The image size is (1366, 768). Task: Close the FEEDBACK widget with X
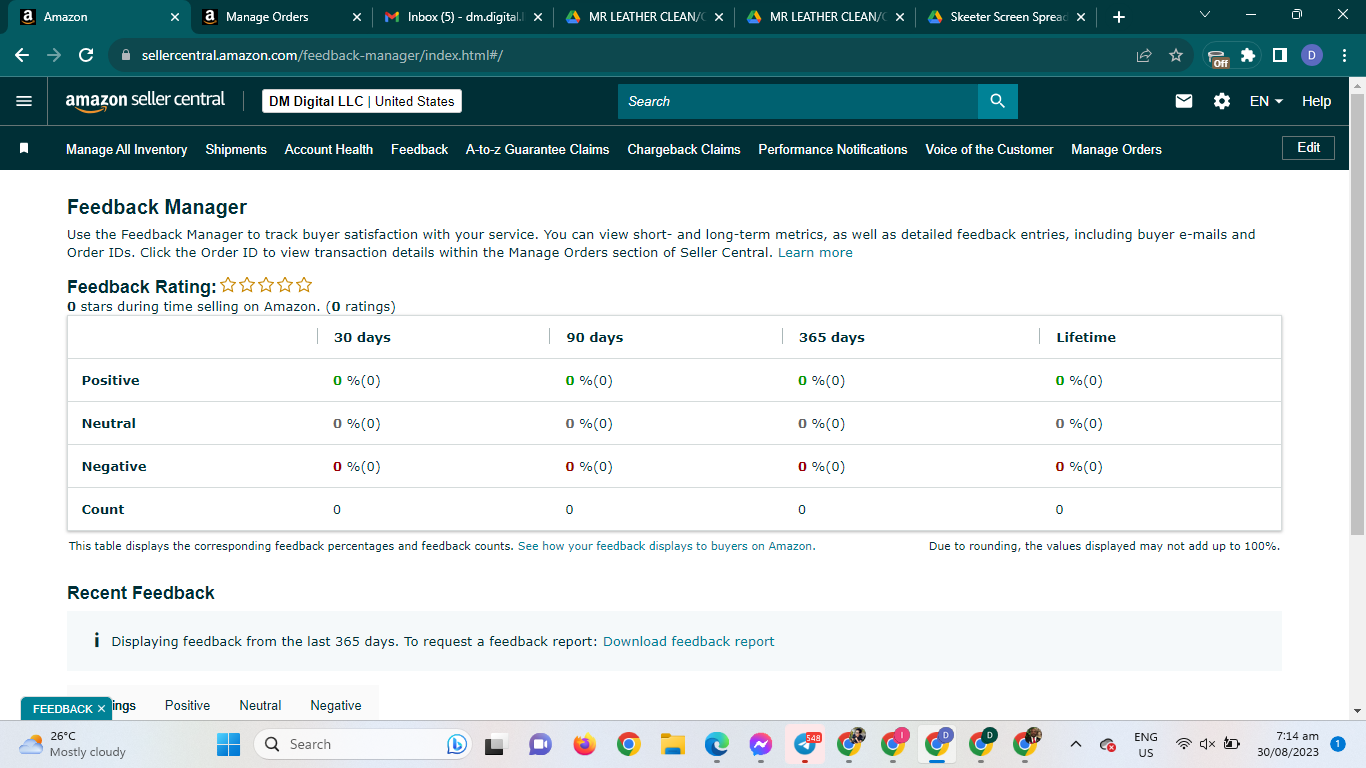pos(101,709)
